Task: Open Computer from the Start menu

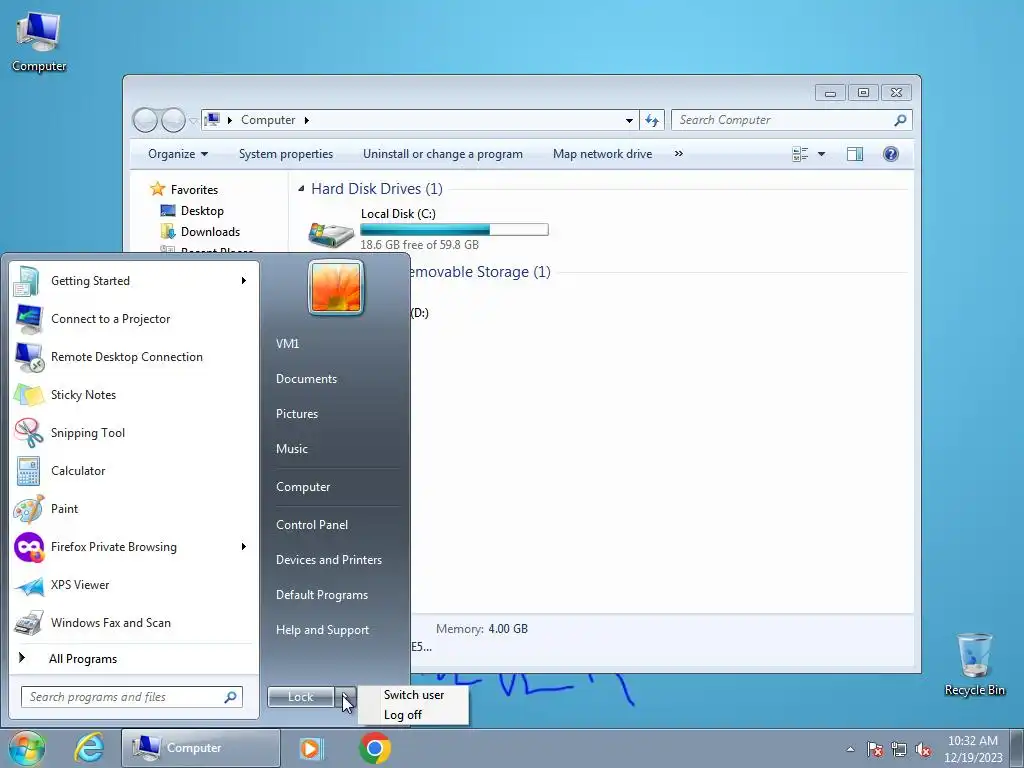Action: 303,487
